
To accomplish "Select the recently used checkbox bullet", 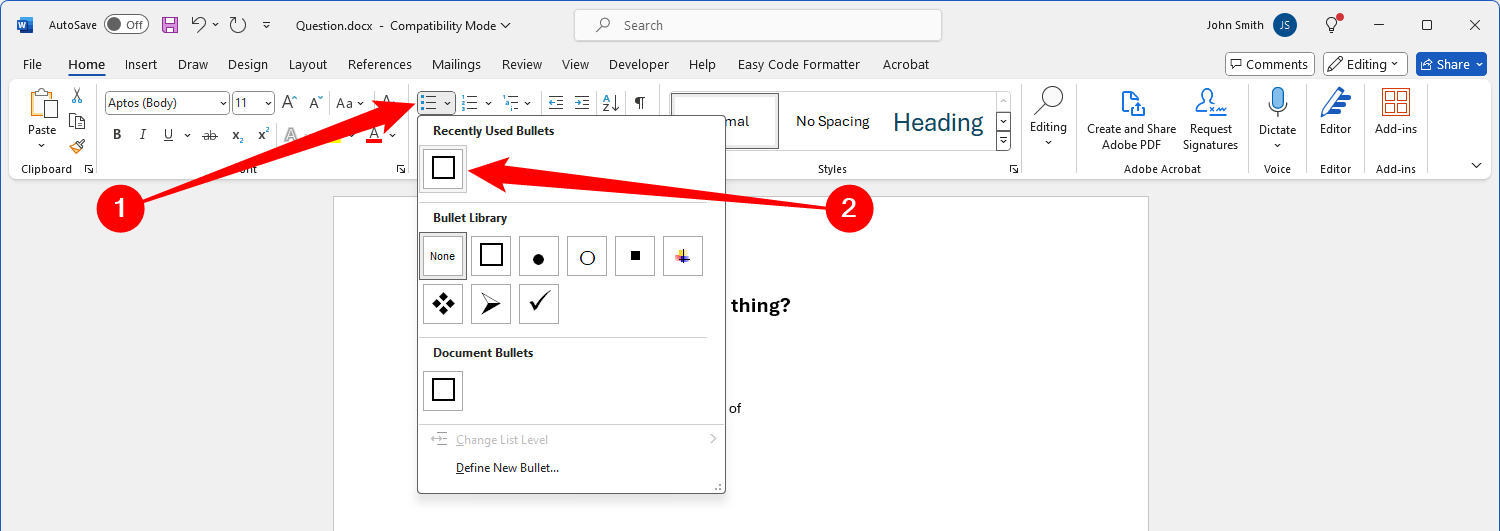I will pos(443,168).
